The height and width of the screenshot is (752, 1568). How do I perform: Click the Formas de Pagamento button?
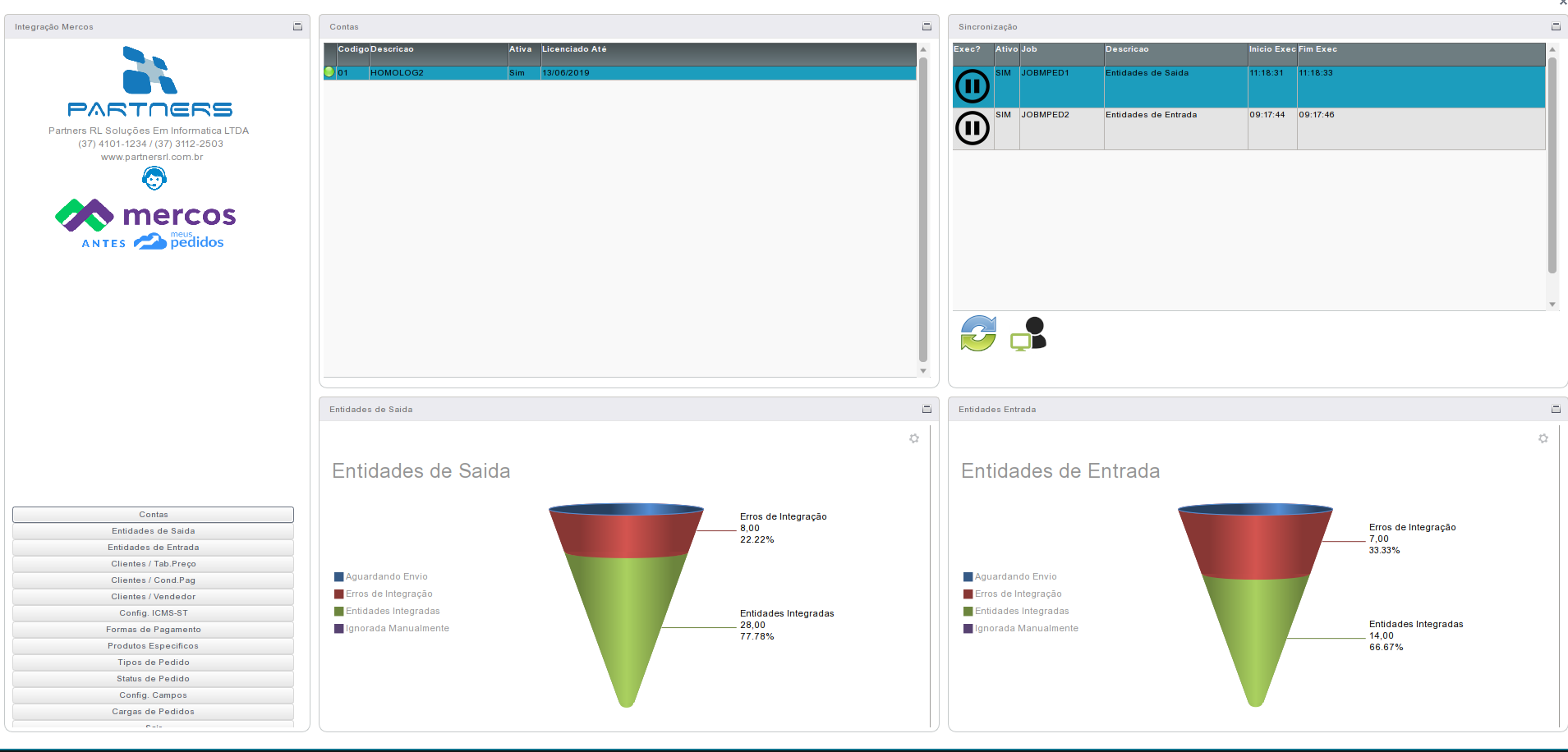pyautogui.click(x=153, y=630)
